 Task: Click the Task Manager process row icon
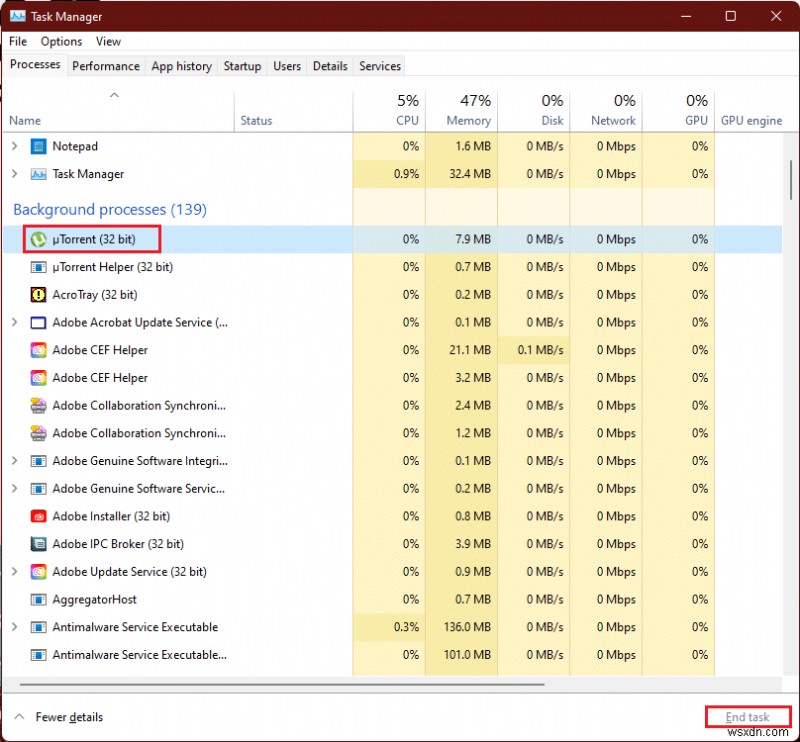[x=38, y=174]
